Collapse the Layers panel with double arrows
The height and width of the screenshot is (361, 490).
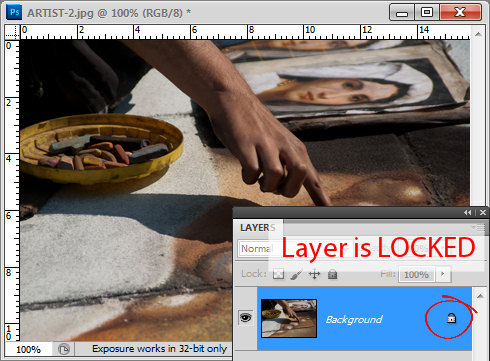(x=468, y=212)
